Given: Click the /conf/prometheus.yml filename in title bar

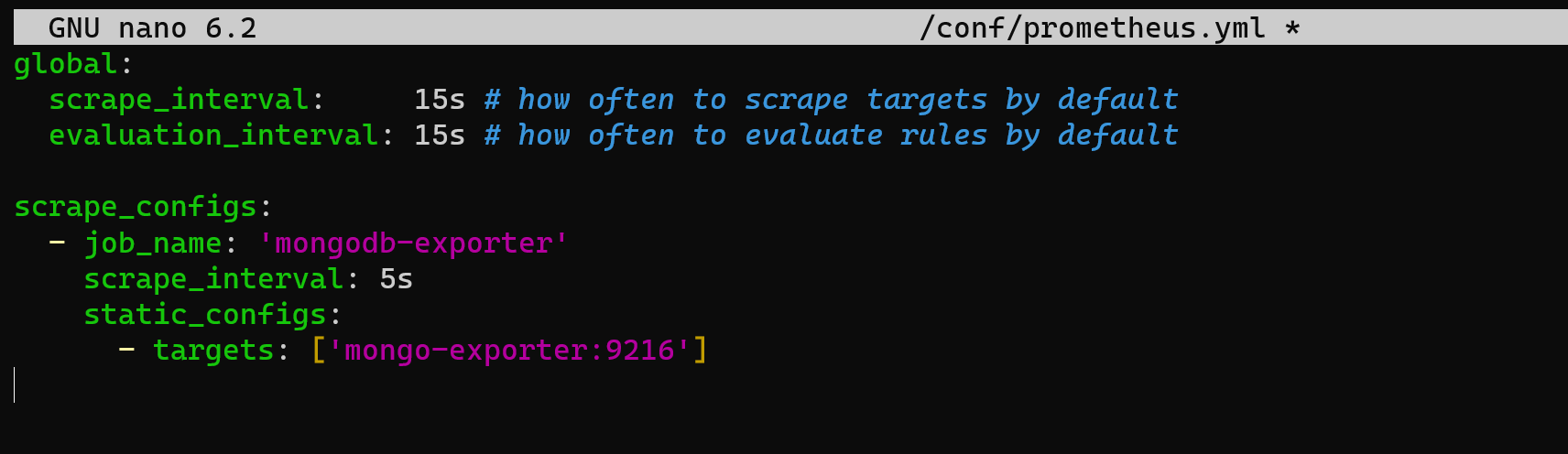Looking at the screenshot, I should coord(1092,28).
